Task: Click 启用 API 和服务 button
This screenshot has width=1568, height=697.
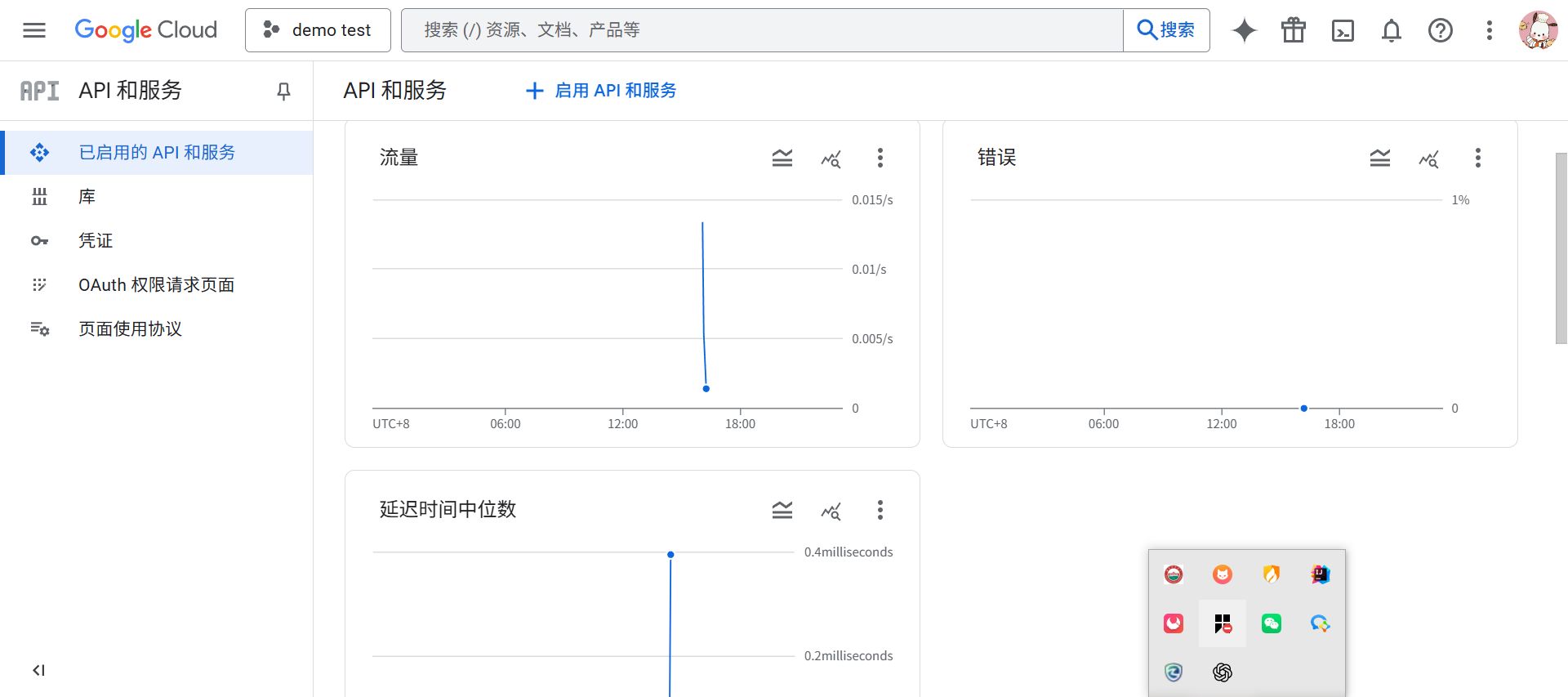Action: pyautogui.click(x=601, y=91)
